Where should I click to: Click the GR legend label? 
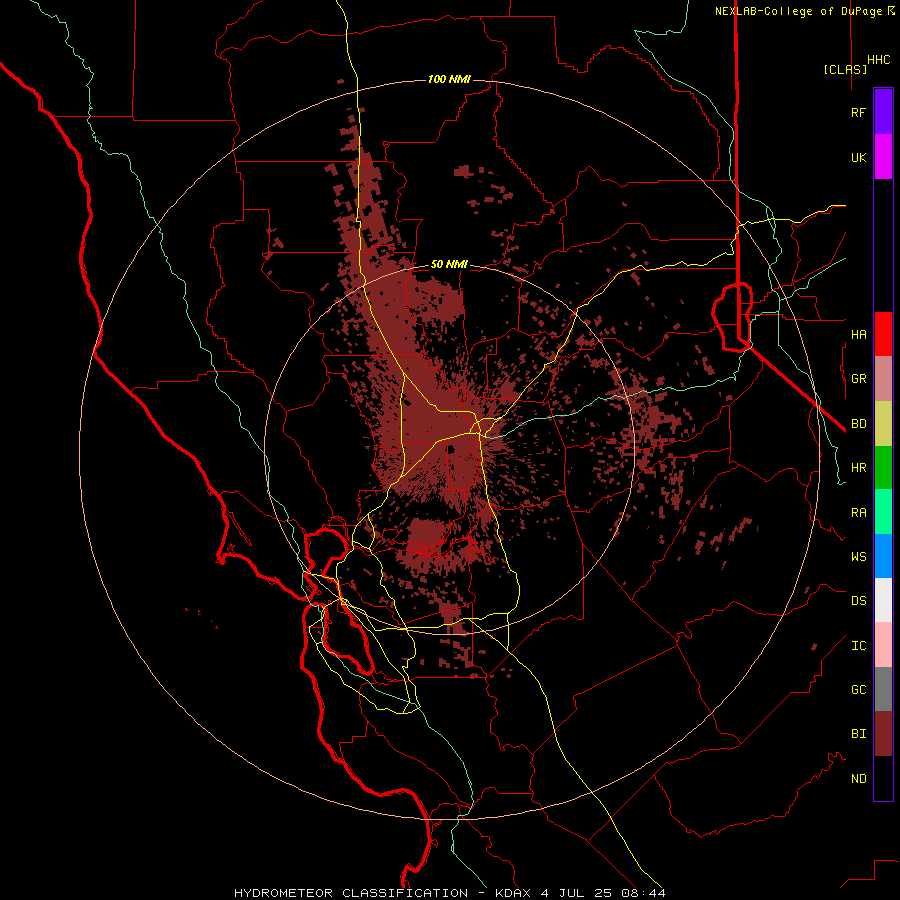tap(859, 379)
